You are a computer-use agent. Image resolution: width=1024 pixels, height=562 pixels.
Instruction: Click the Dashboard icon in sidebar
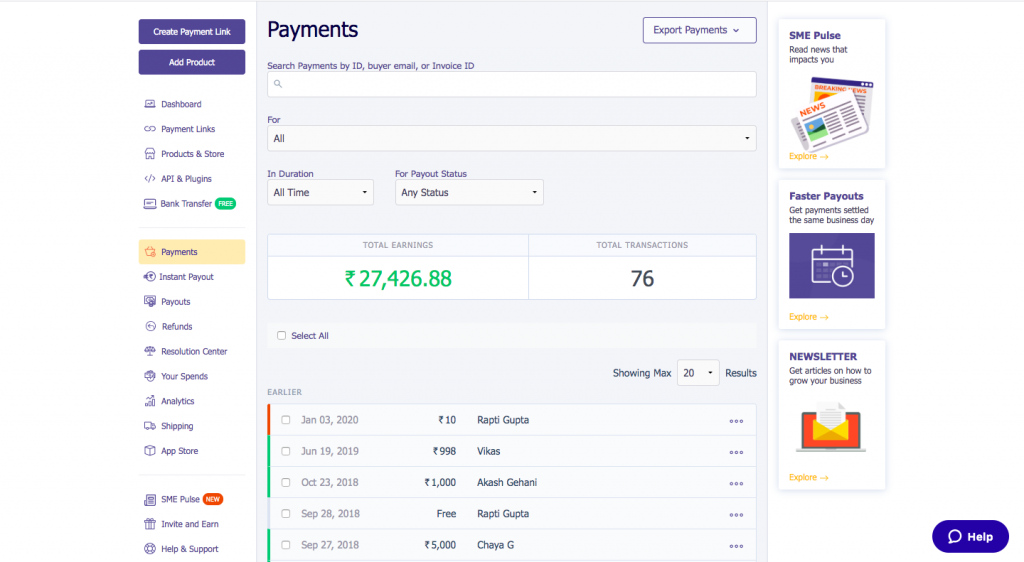pos(150,104)
